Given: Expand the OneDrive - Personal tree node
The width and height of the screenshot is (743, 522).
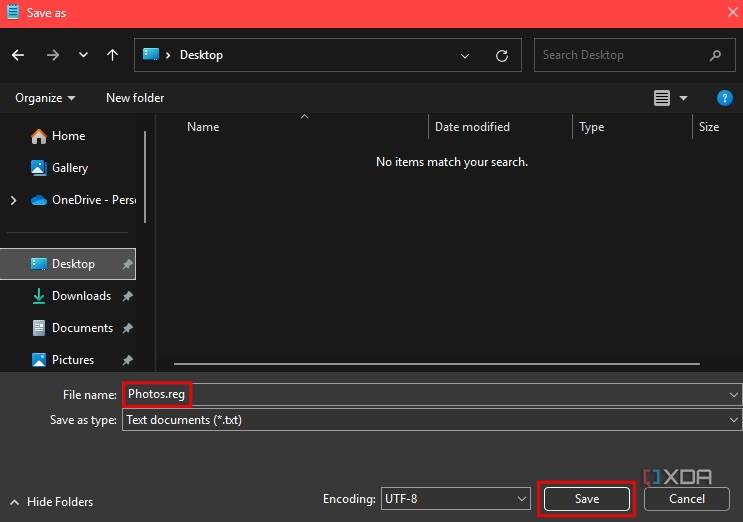Looking at the screenshot, I should [13, 200].
